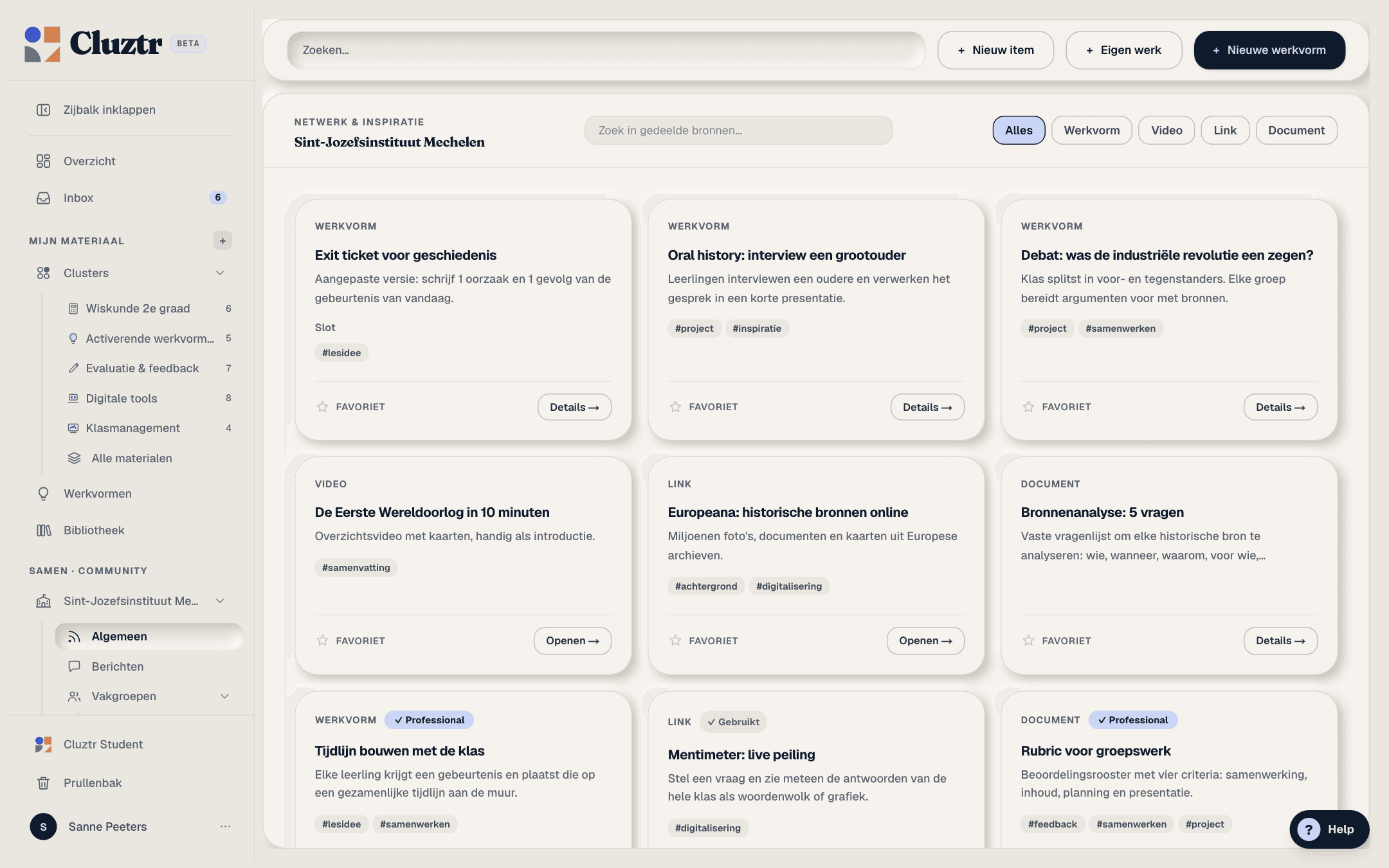Collapse the sidebar with Zijbalk inklappen icon
Screen dimensions: 1389x868
(x=43, y=110)
